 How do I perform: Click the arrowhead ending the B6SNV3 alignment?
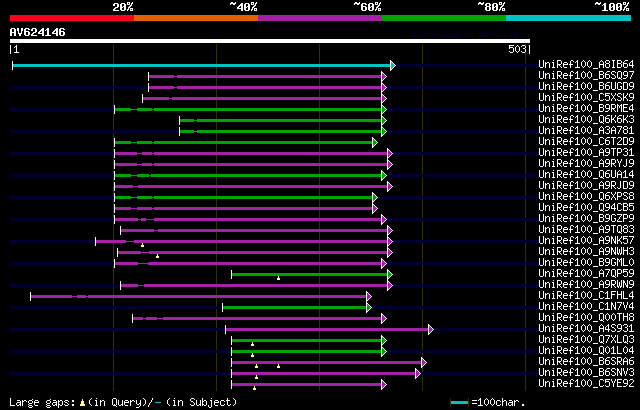point(418,374)
